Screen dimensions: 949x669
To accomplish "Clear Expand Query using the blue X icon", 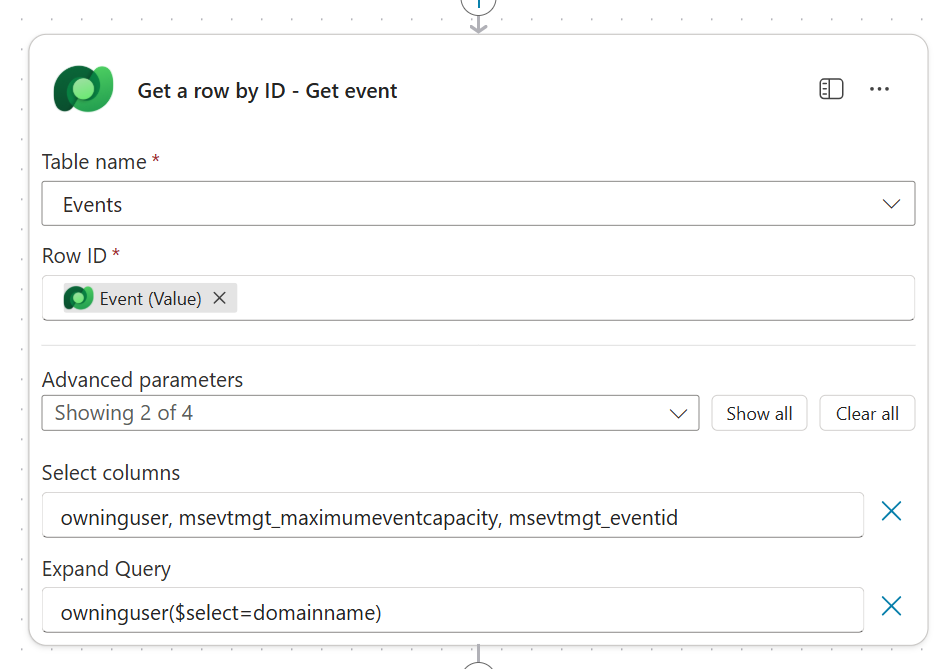I will point(891,606).
